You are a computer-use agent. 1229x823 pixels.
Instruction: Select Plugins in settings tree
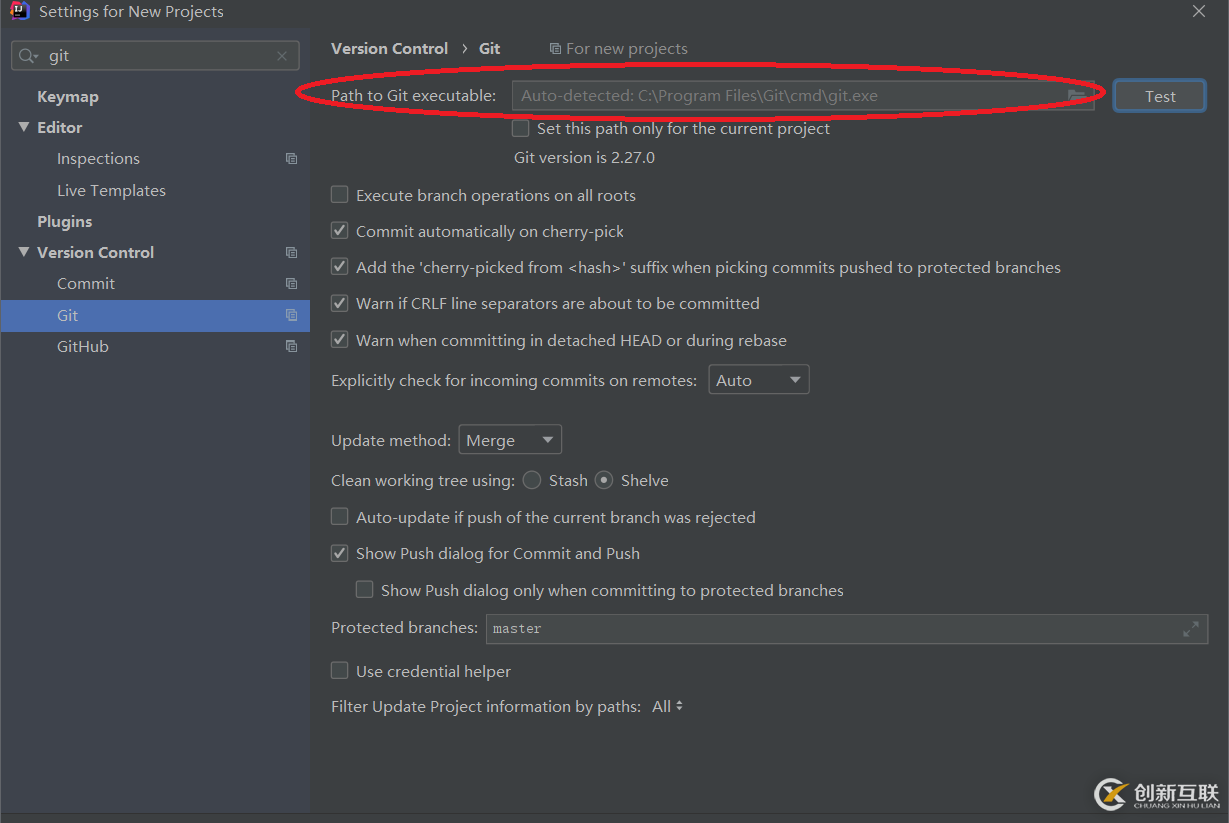[65, 221]
